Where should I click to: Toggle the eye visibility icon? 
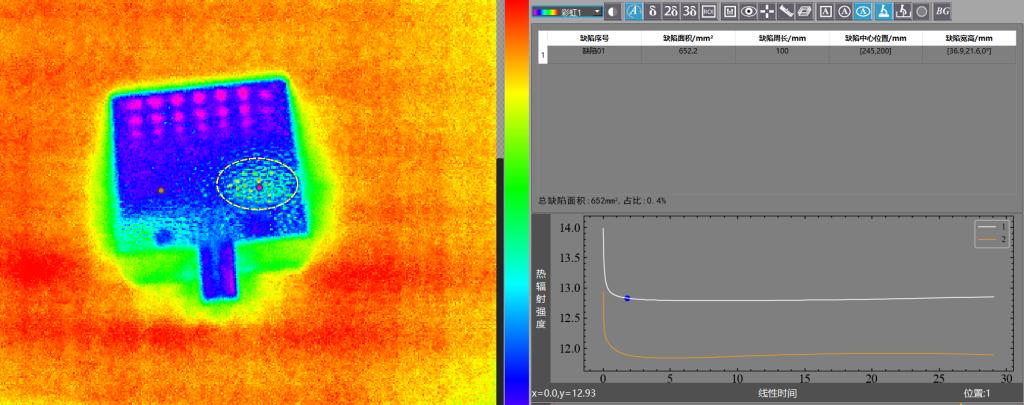(x=748, y=11)
